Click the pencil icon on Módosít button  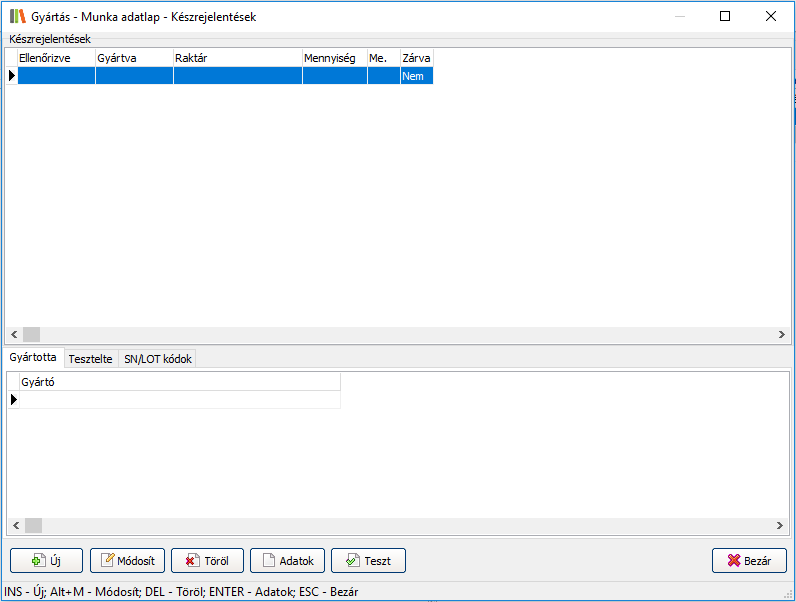[107, 561]
